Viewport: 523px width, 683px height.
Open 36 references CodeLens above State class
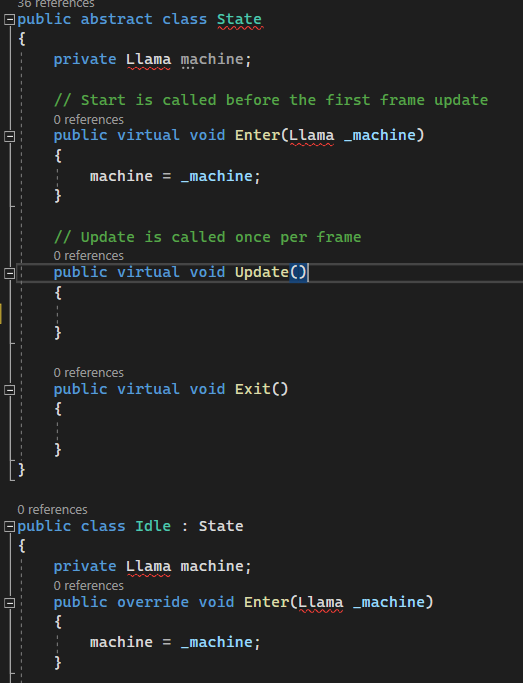coord(56,4)
